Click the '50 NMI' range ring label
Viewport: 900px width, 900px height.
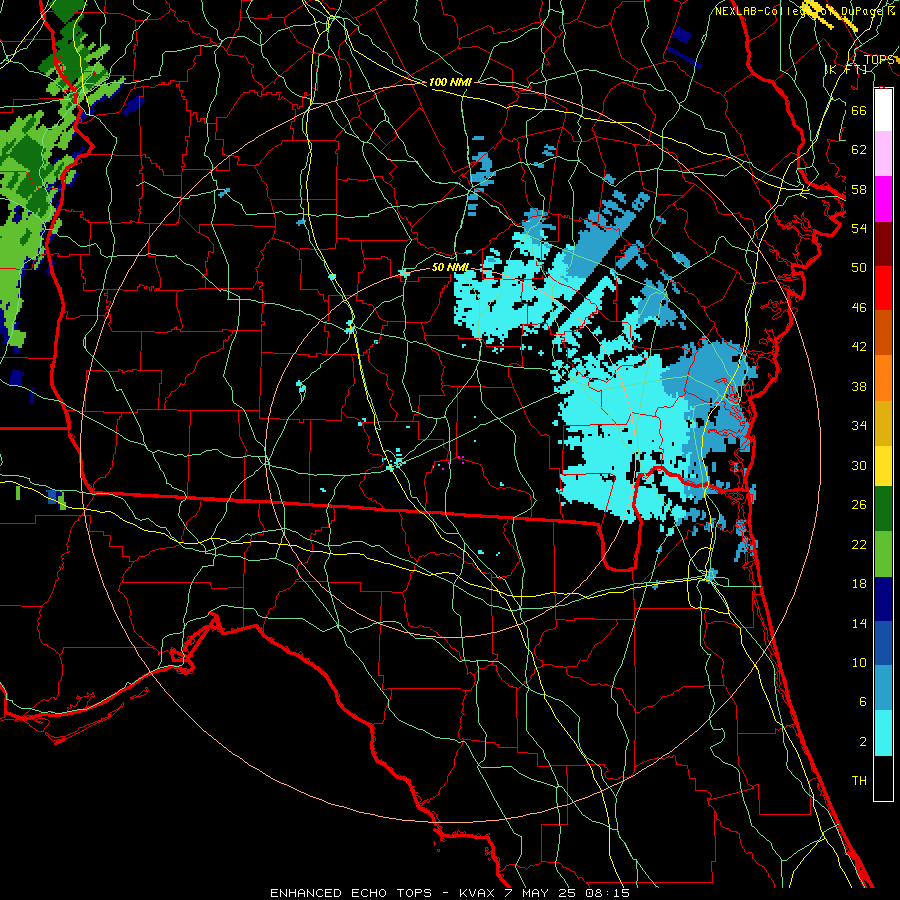450,267
